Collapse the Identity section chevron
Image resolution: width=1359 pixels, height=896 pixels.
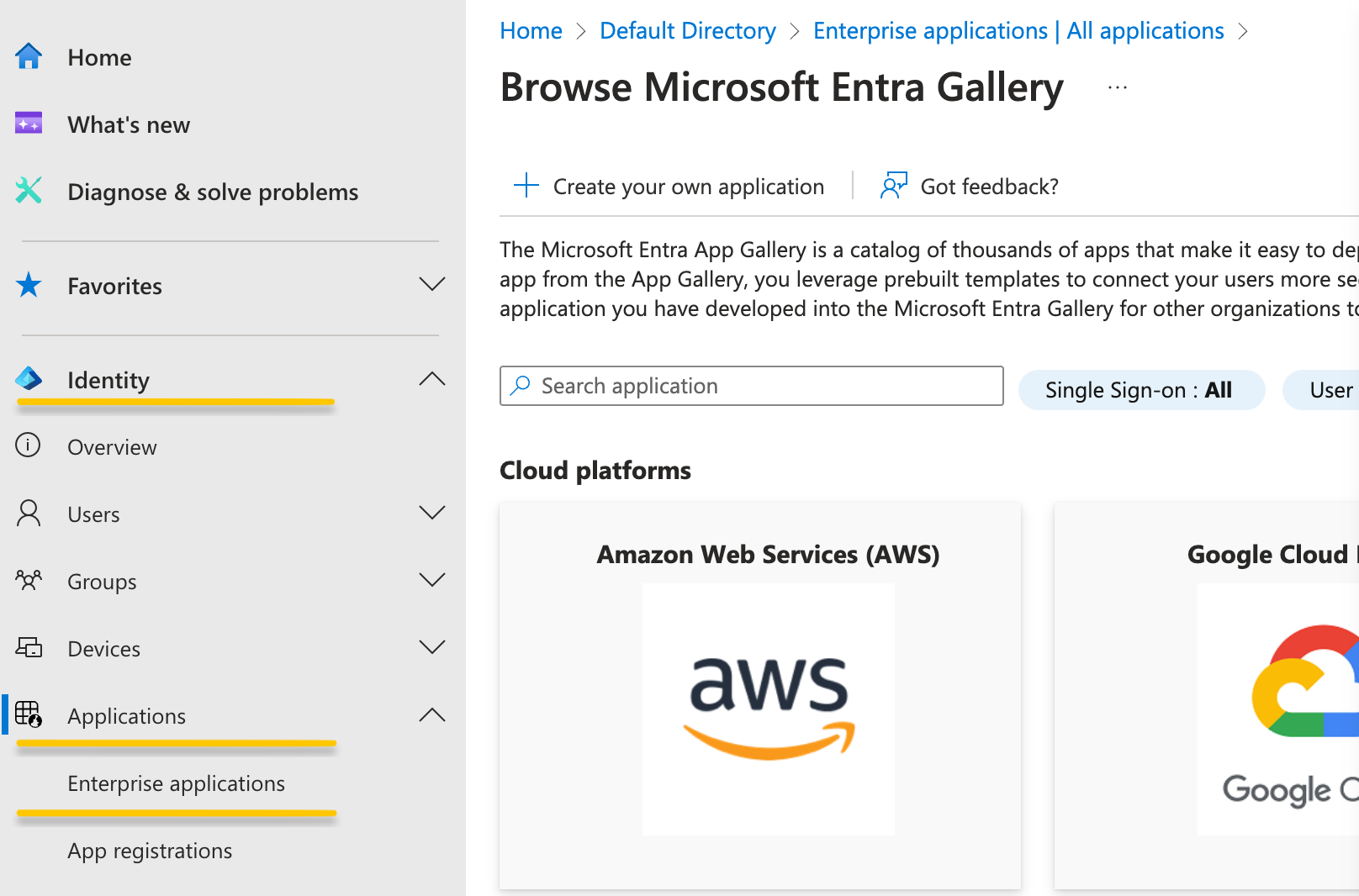pos(431,379)
